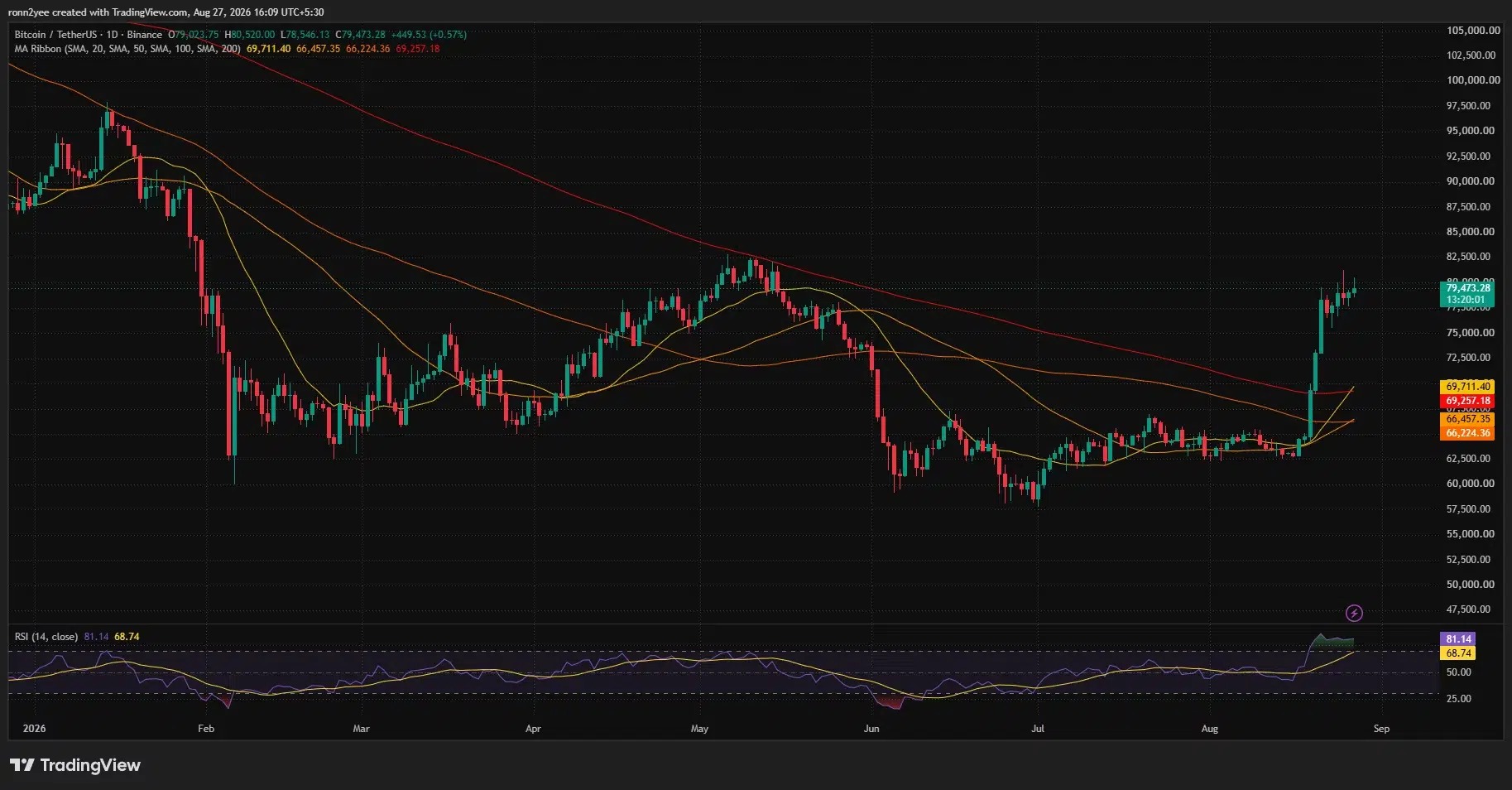Click the red 69,257.18 price-axis tag
This screenshot has height=790, width=1512.
click(1467, 401)
